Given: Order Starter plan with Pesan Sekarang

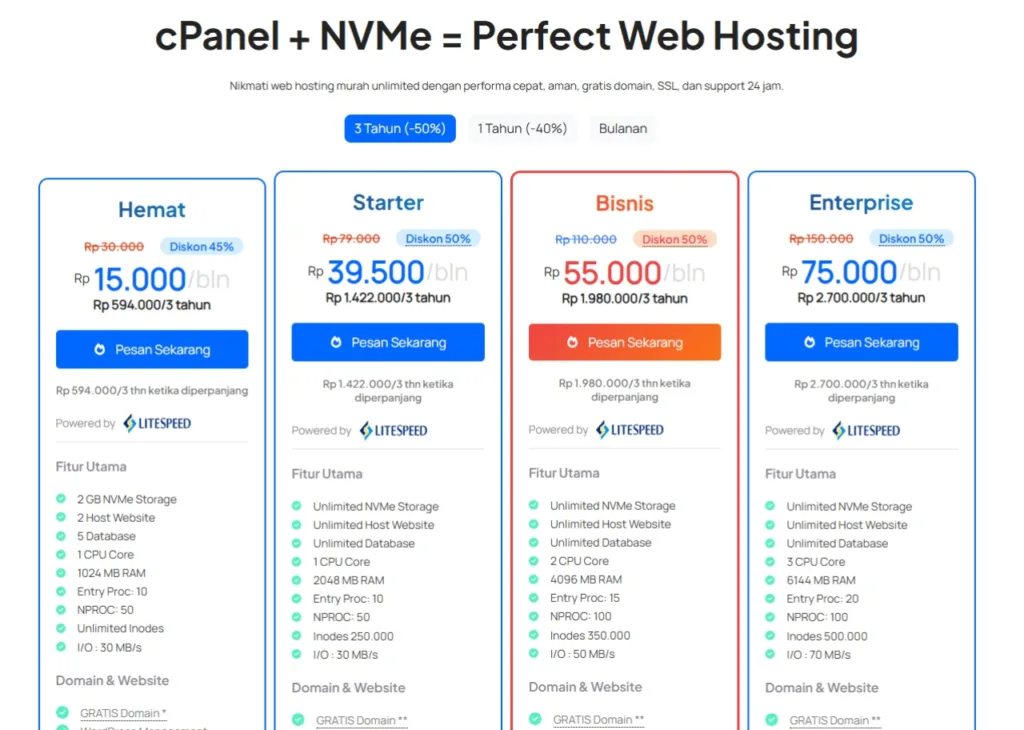Looking at the screenshot, I should pos(388,342).
